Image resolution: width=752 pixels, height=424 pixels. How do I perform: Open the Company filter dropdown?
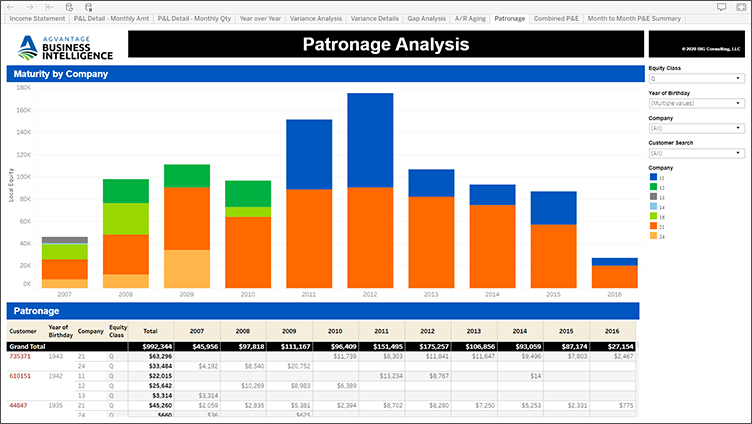coord(695,128)
